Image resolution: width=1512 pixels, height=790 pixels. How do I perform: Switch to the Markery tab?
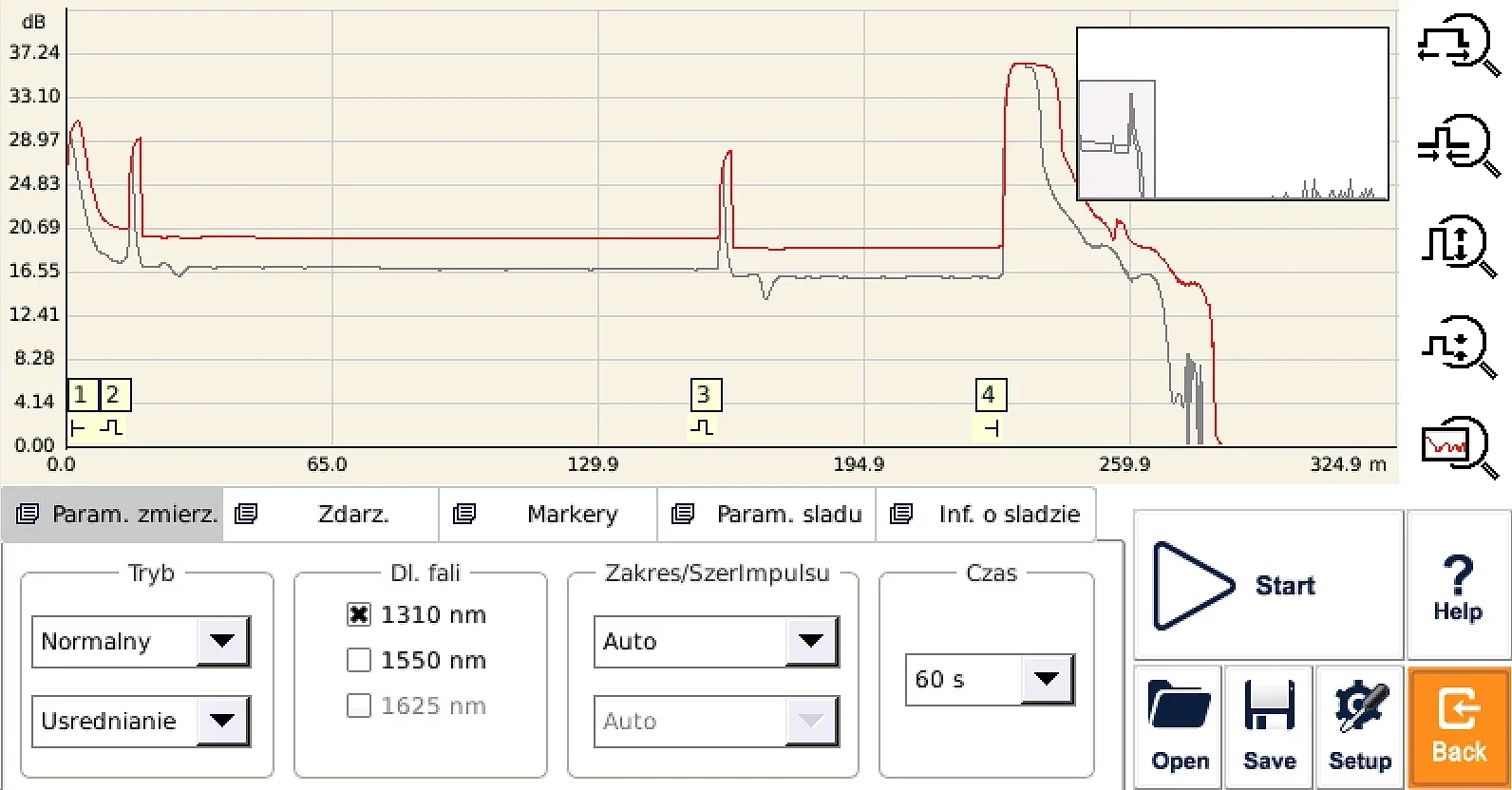click(x=548, y=515)
